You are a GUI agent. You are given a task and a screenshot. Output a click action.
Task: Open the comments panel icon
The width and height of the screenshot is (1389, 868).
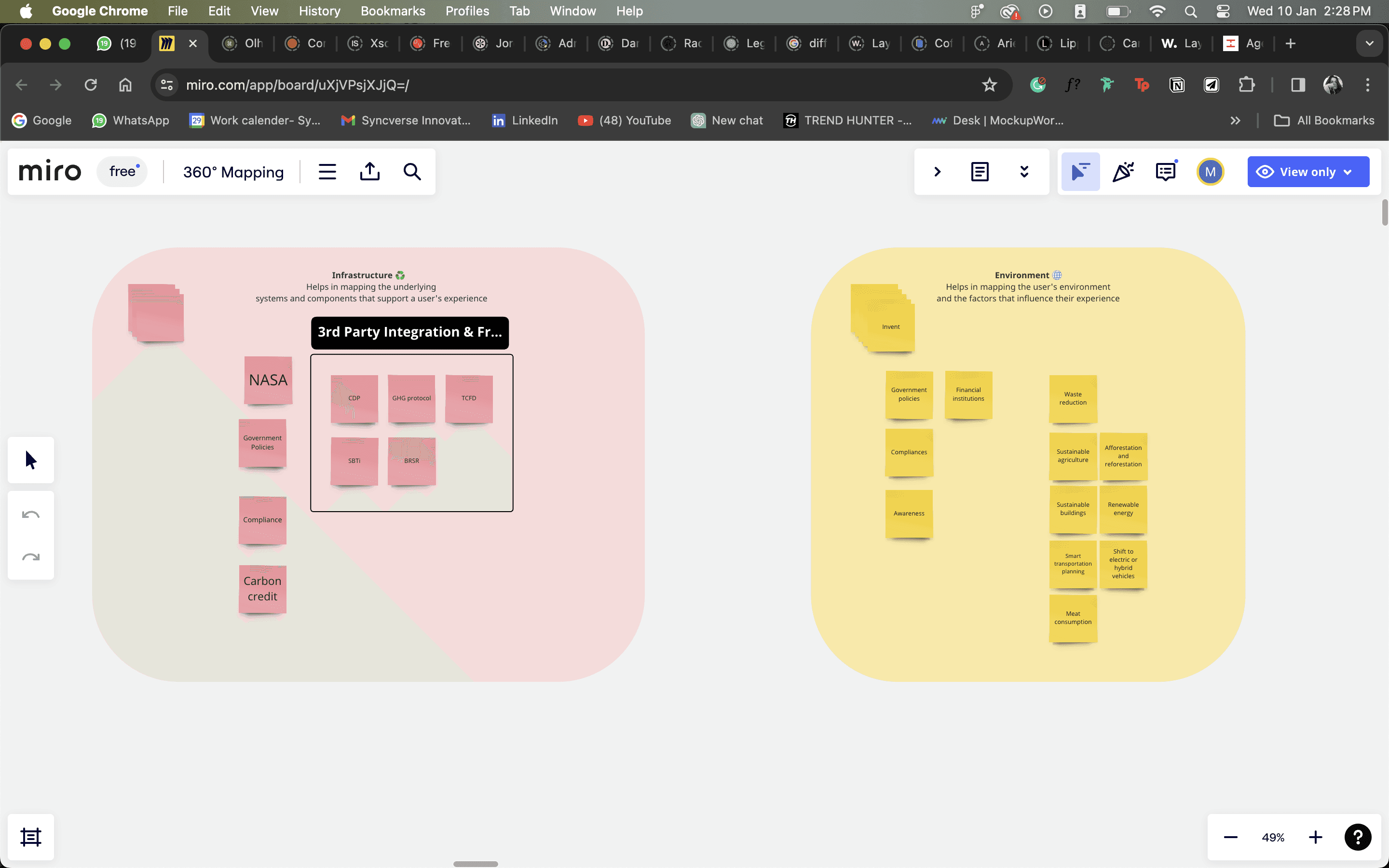1165,172
